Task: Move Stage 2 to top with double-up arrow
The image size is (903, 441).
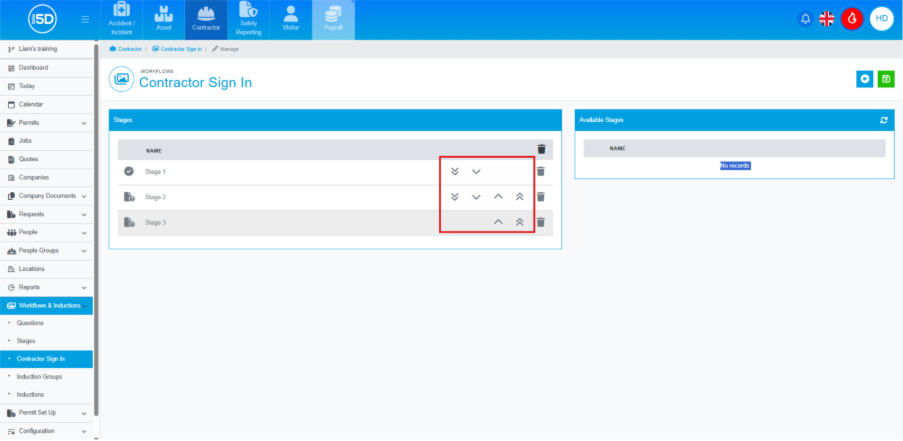Action: click(x=519, y=197)
